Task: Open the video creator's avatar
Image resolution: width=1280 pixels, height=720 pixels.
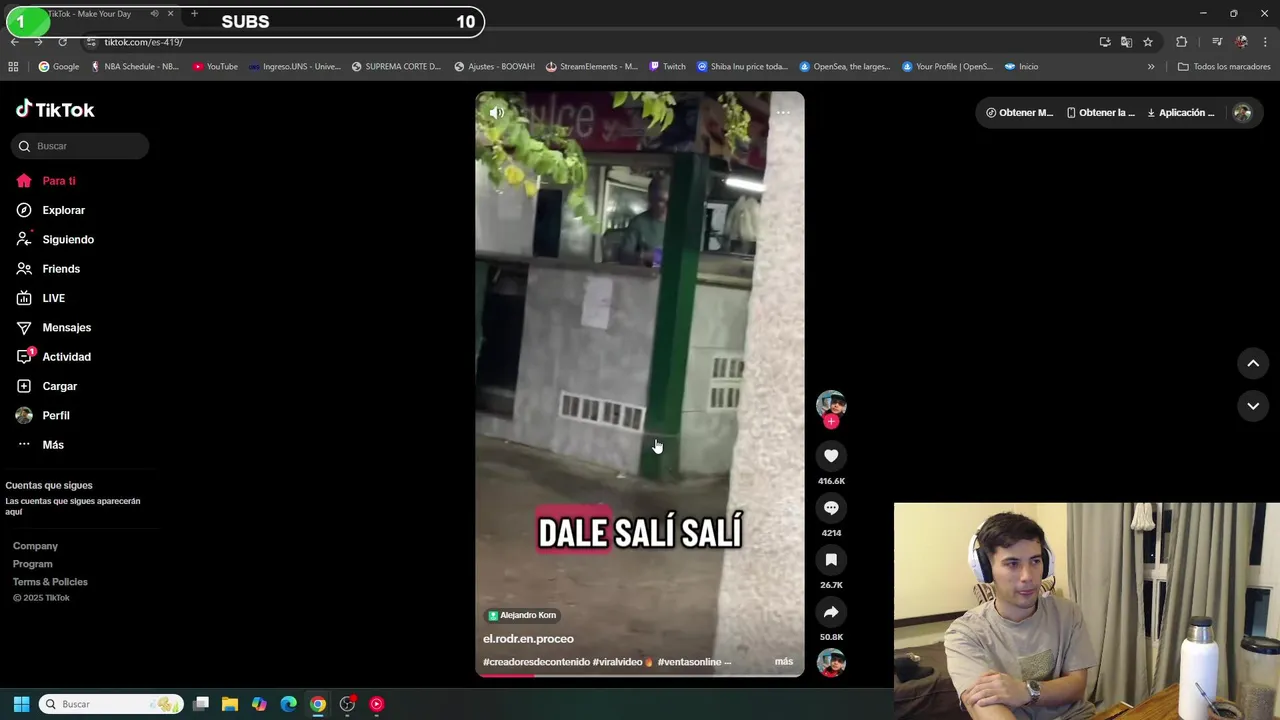Action: [x=831, y=404]
